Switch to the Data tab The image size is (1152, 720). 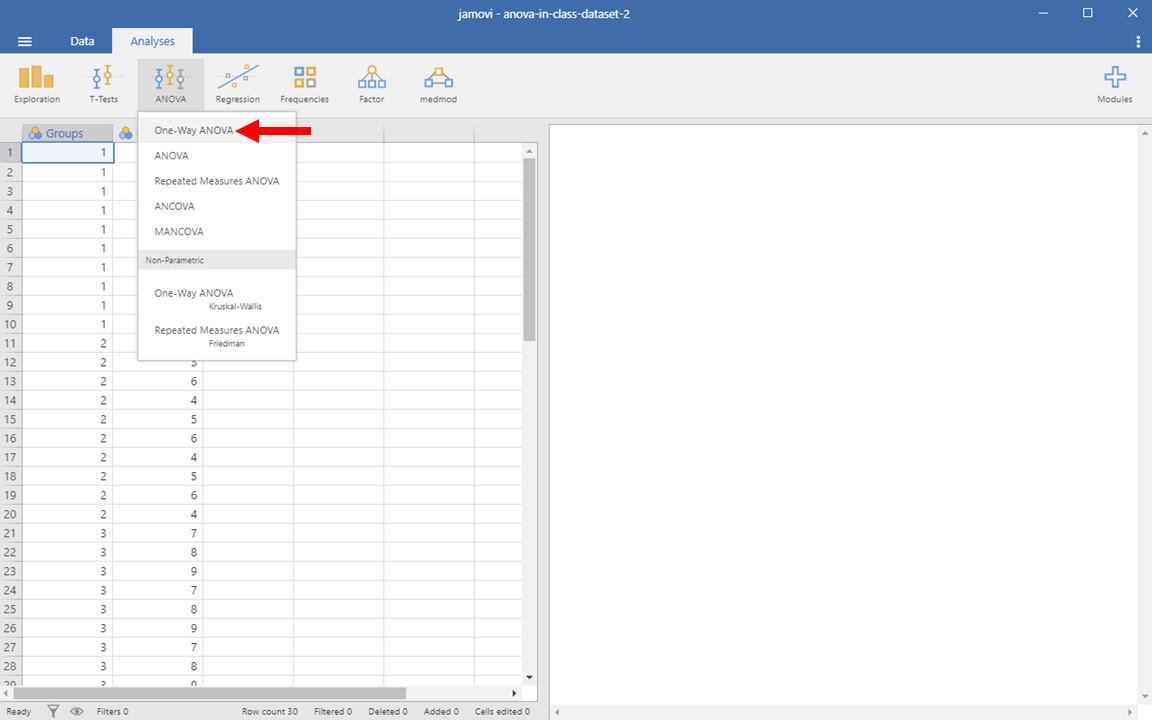coord(82,41)
